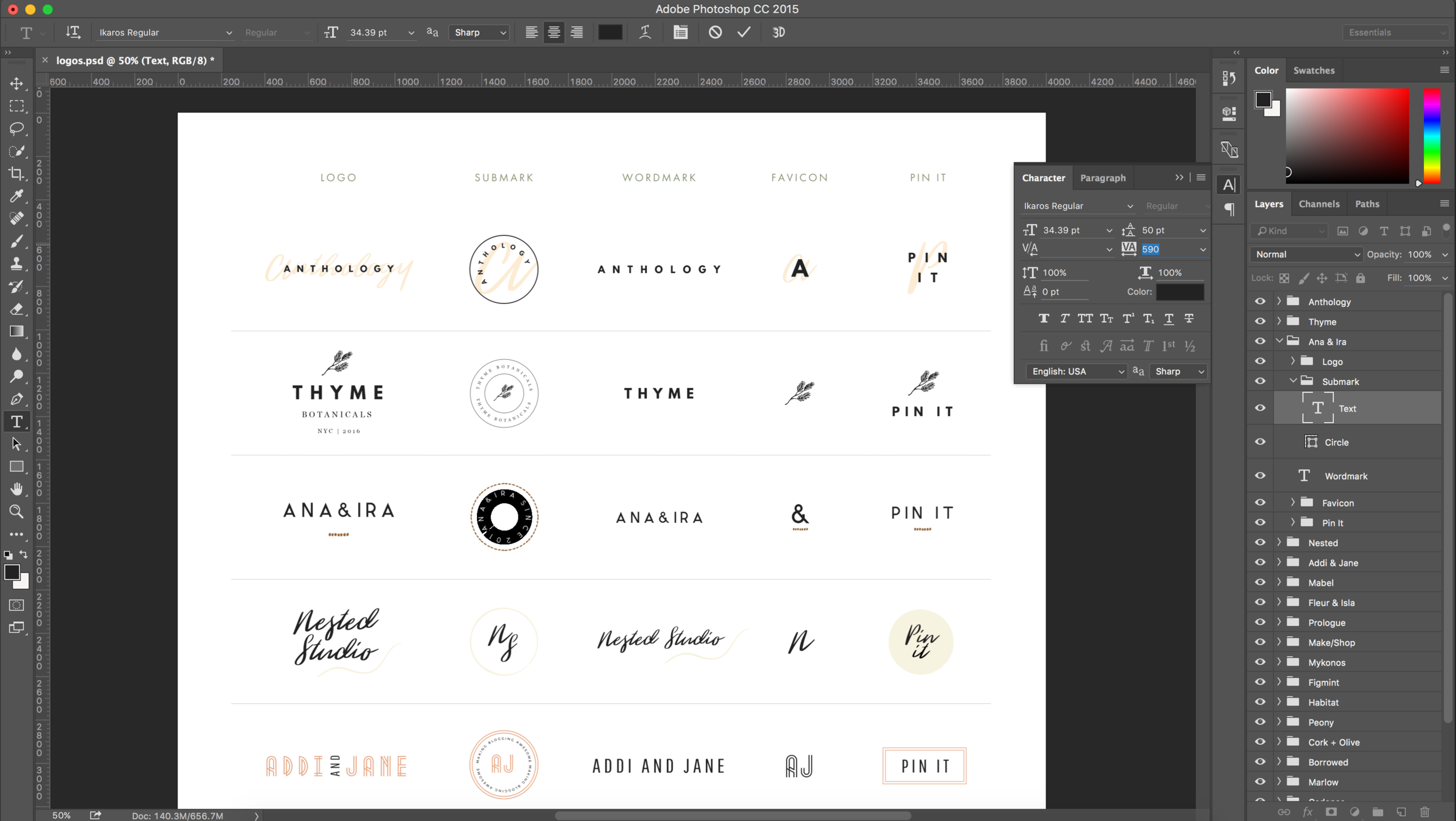Viewport: 1456px width, 821px height.
Task: Click the tracking value field showing 590
Action: [x=1167, y=249]
